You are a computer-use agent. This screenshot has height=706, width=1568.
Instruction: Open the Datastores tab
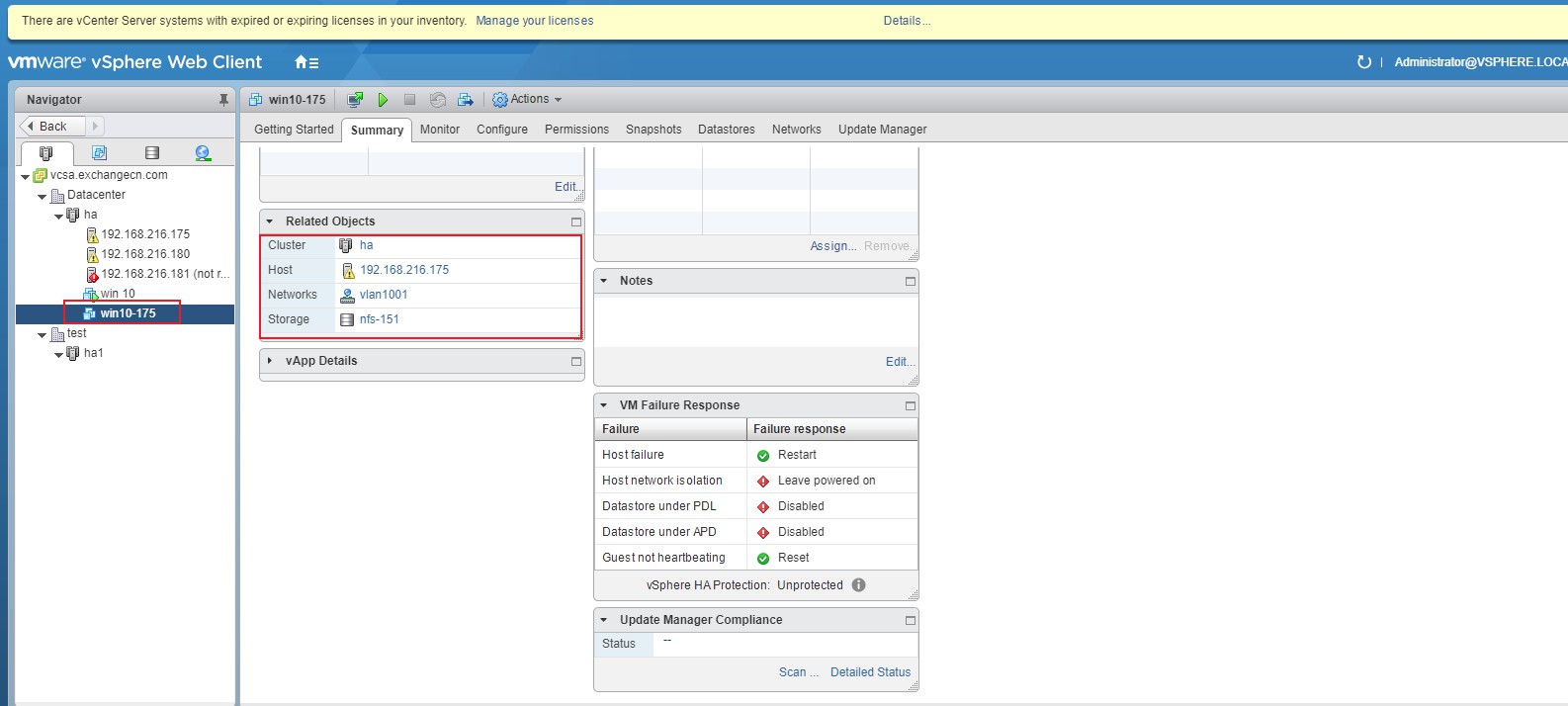(x=727, y=130)
